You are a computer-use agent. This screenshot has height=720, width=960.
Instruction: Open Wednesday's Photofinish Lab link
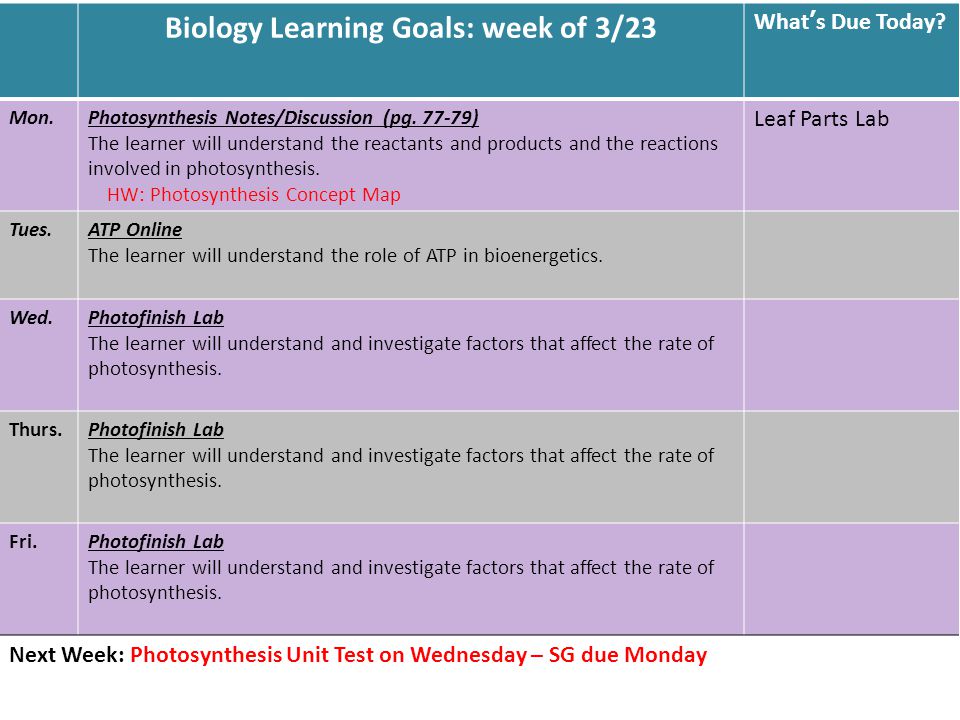coord(156,318)
